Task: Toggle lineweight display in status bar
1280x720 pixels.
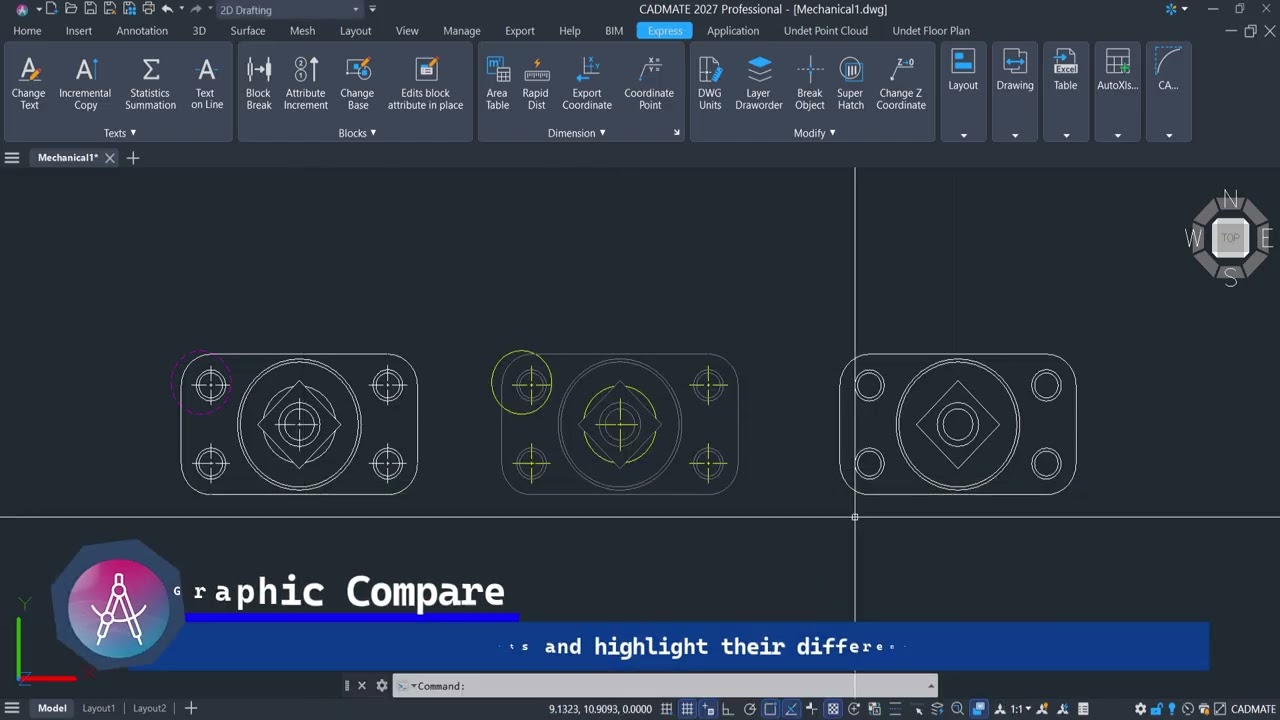Action: pyautogui.click(x=812, y=709)
